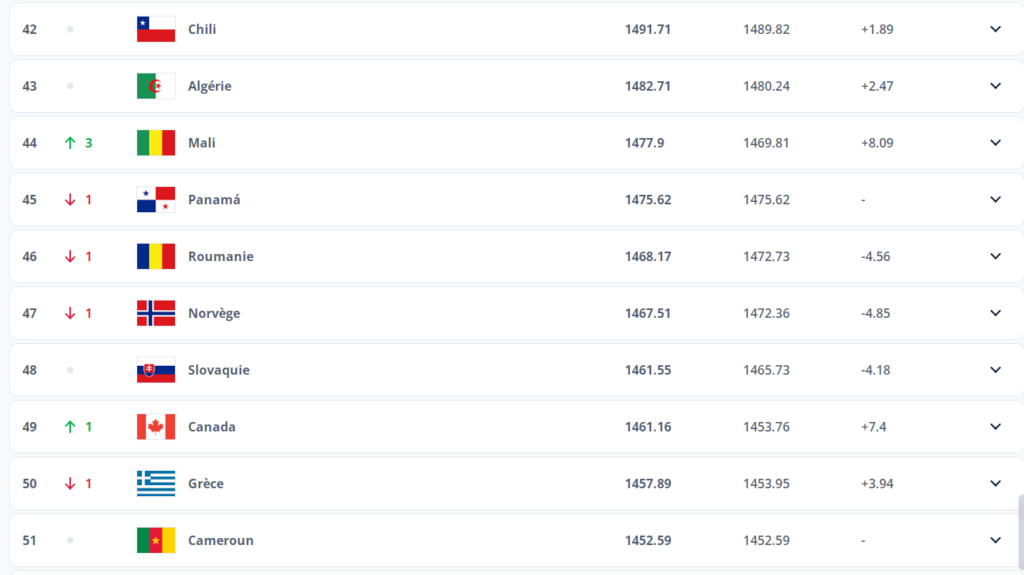Click the Canada maple leaf flag

(x=156, y=427)
